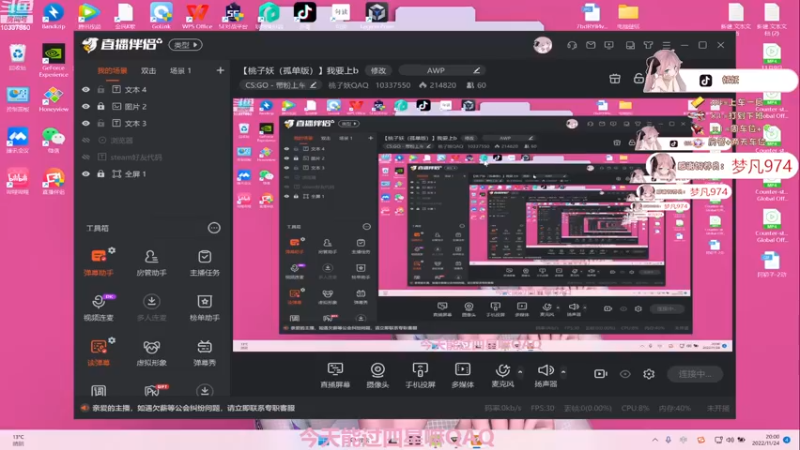Unlock the 图片 2 layer
This screenshot has width=800, height=450.
tap(101, 106)
